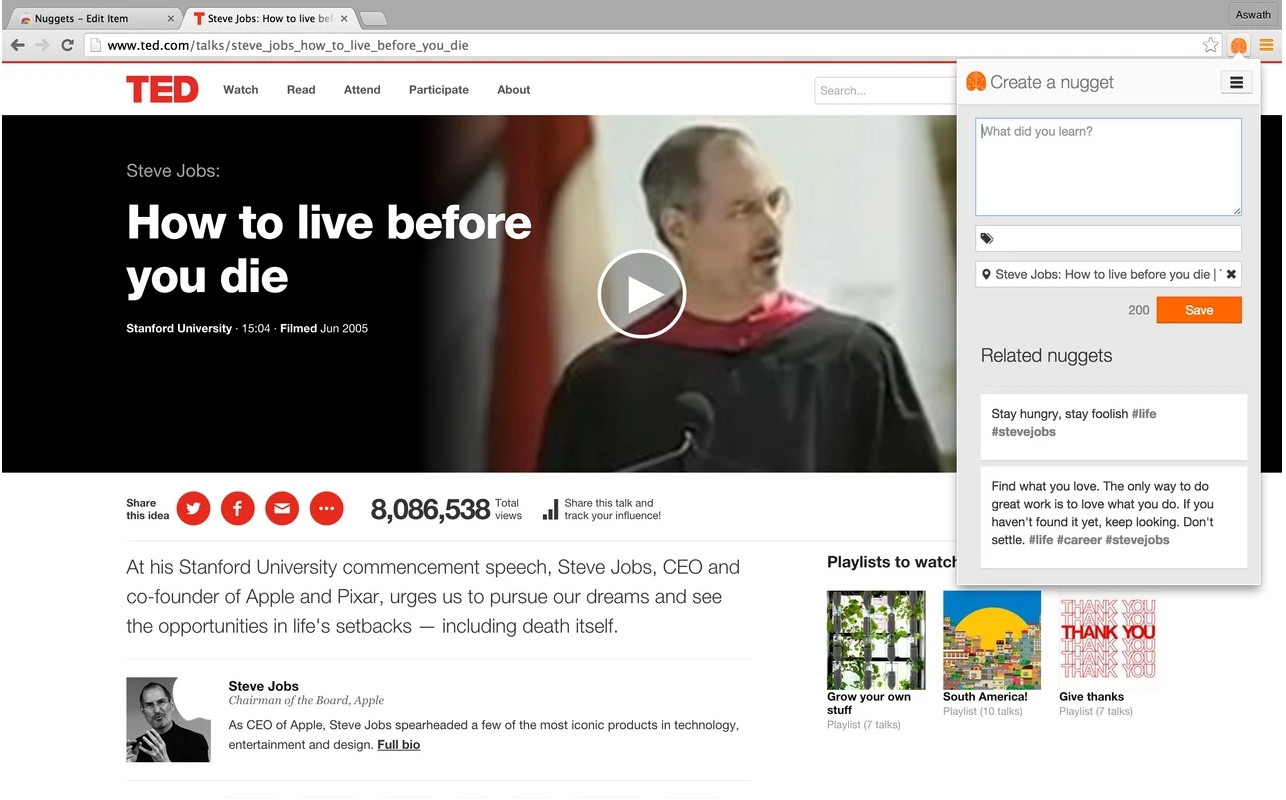
Task: Click the Nuggets brain extension icon
Action: click(1239, 45)
